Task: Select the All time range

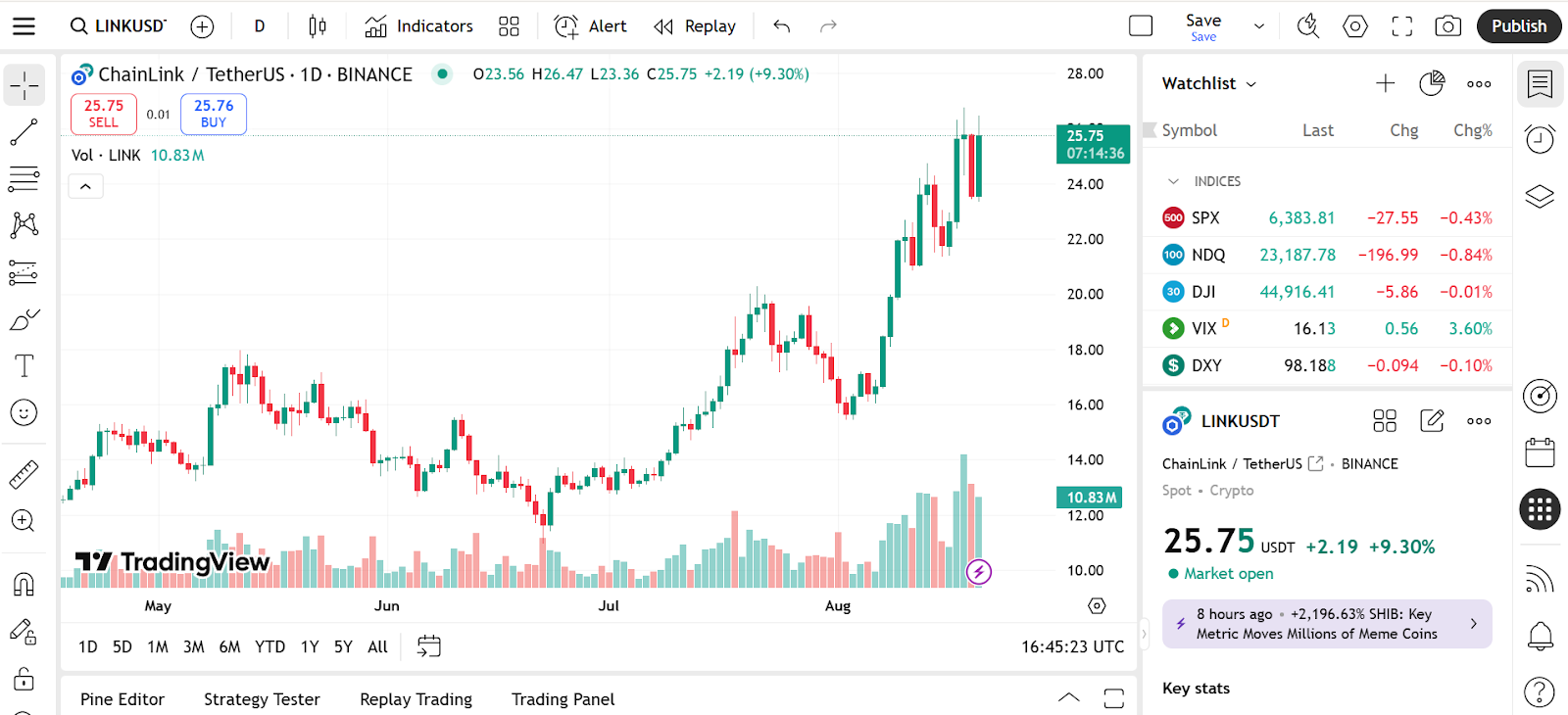Action: tap(378, 646)
